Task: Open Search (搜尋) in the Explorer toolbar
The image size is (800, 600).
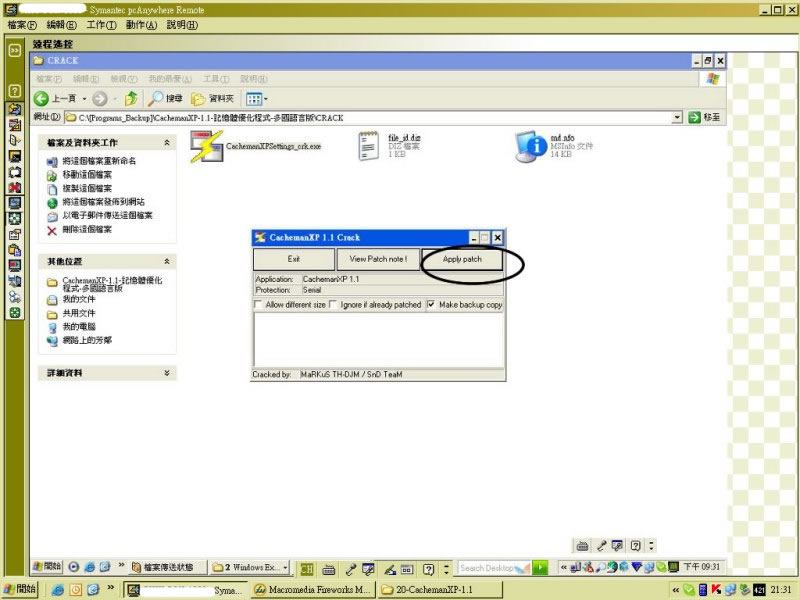Action: pyautogui.click(x=165, y=98)
